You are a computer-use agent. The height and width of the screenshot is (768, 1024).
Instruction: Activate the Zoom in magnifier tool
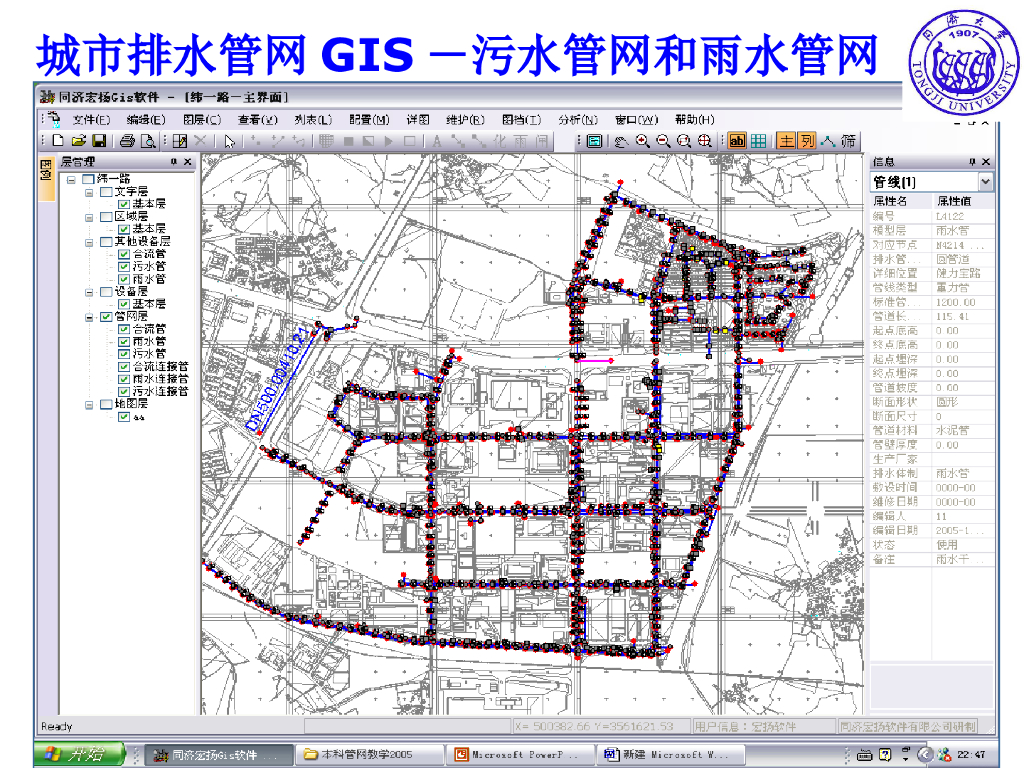[642, 141]
